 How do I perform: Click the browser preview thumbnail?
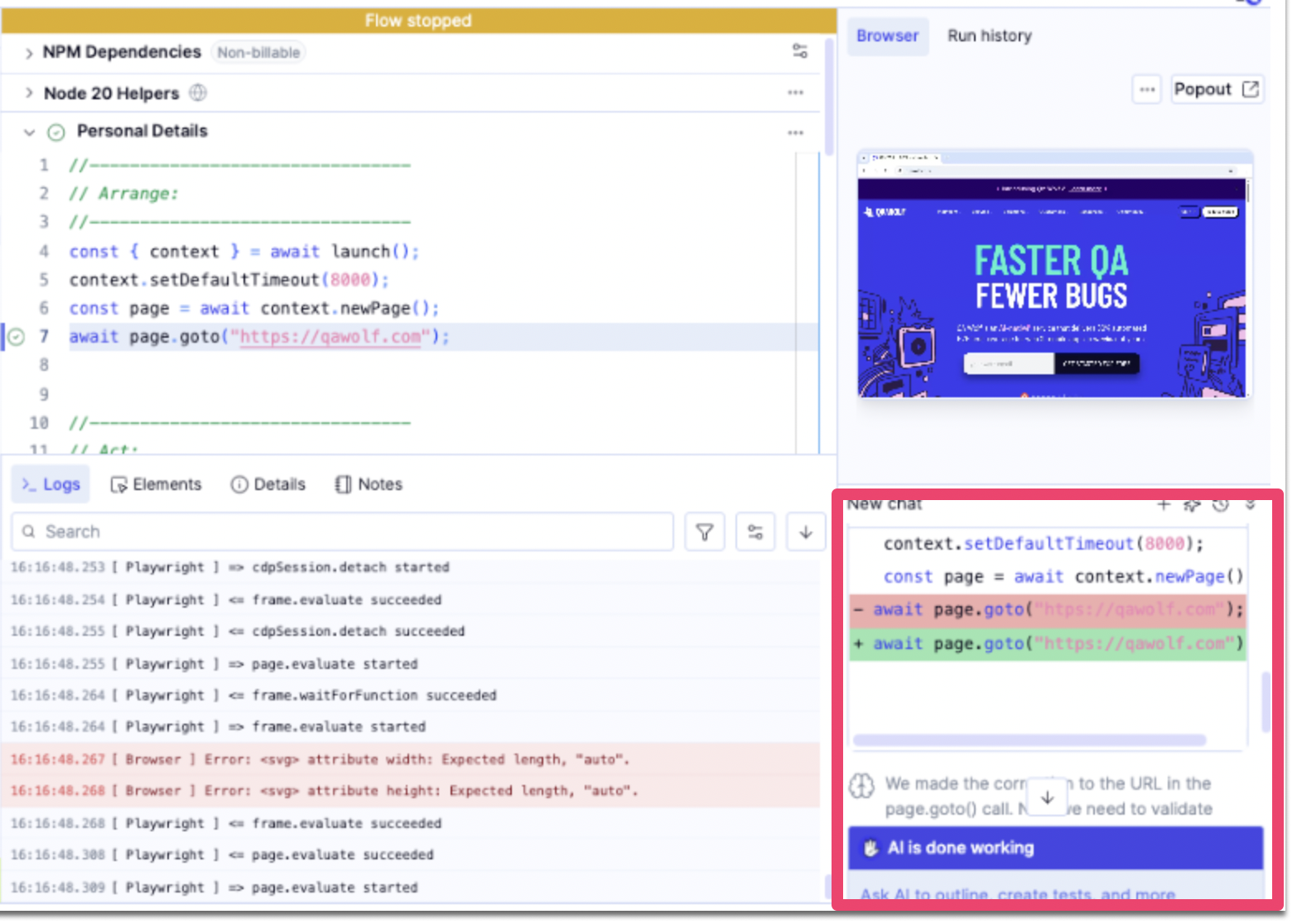[1054, 274]
